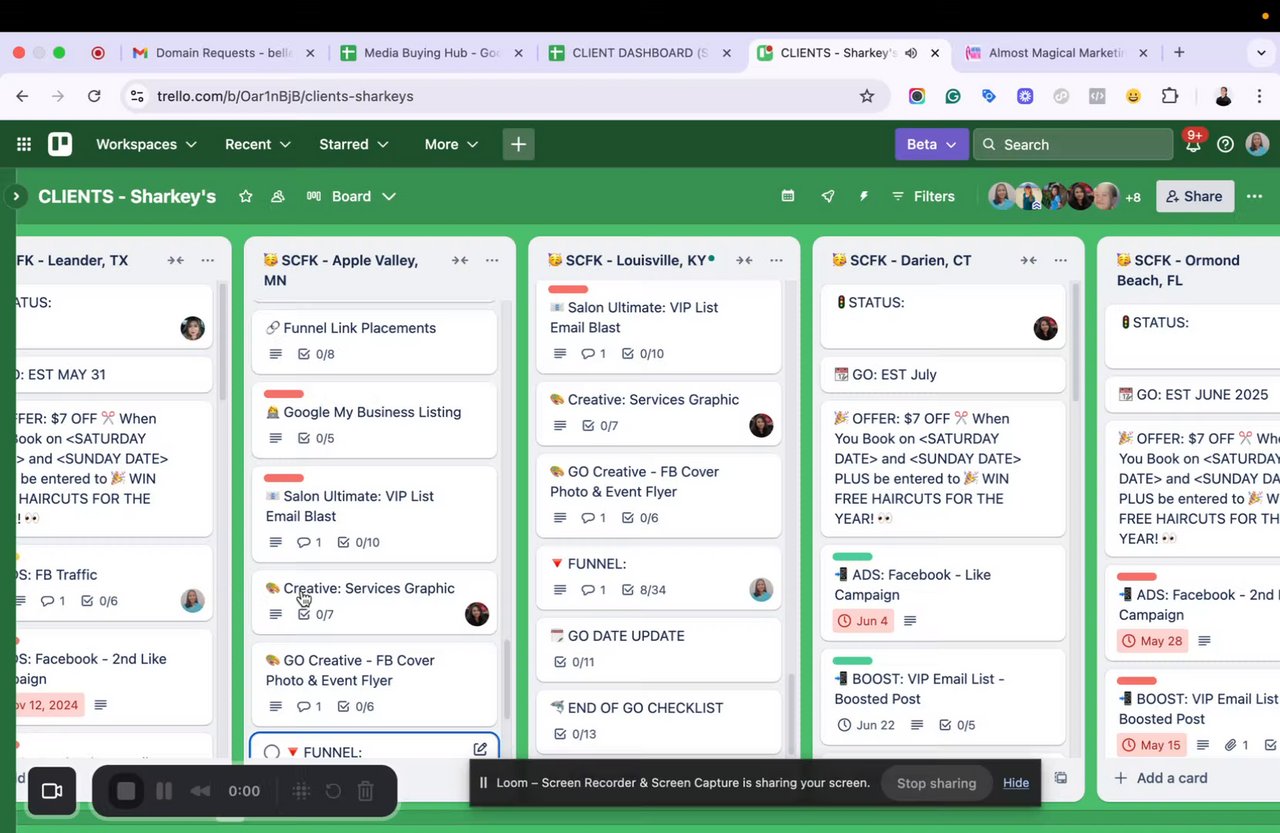
Task: Open the browser extensions puzzle icon
Action: coord(1170,96)
